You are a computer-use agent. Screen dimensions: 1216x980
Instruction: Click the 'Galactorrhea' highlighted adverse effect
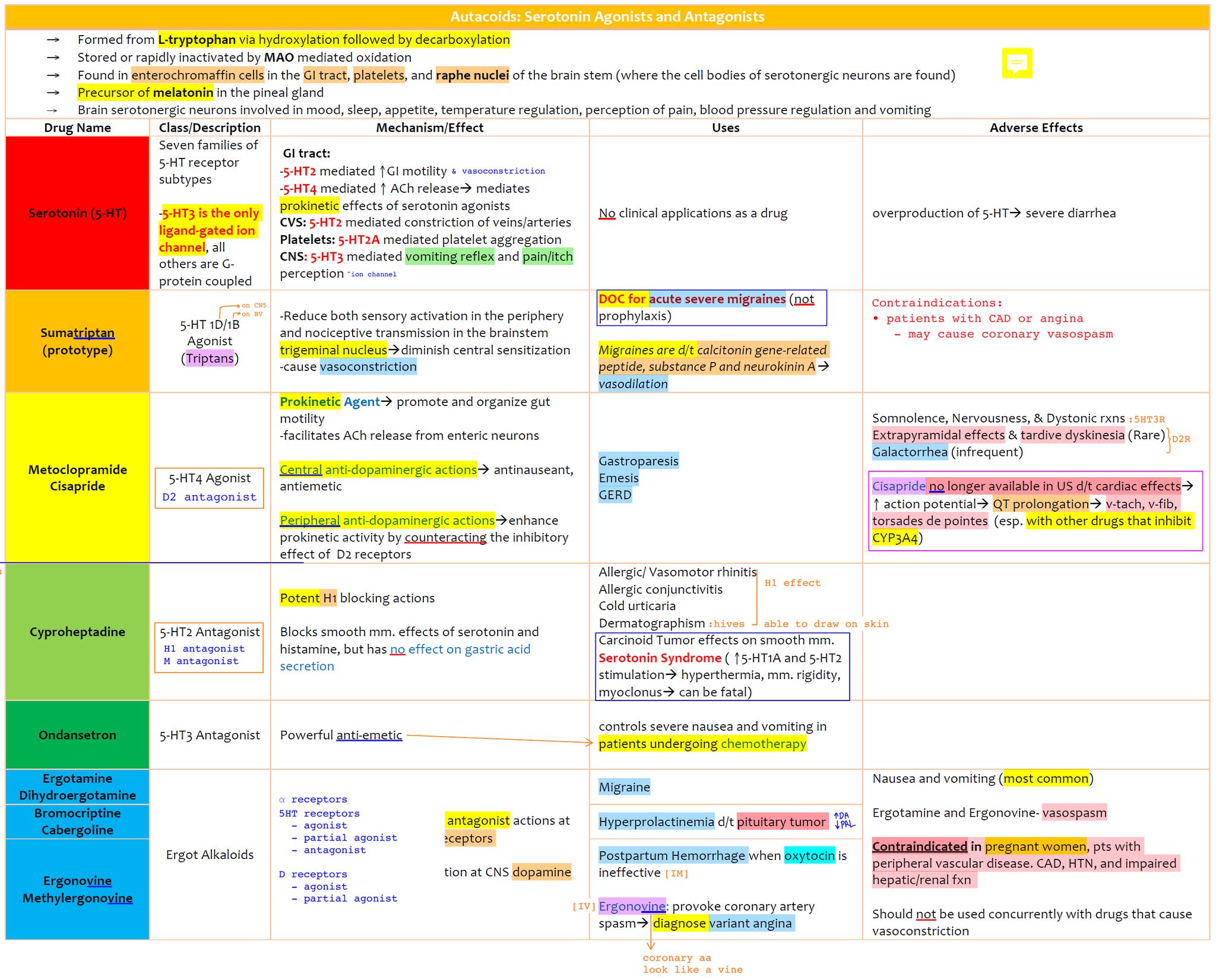(910, 452)
